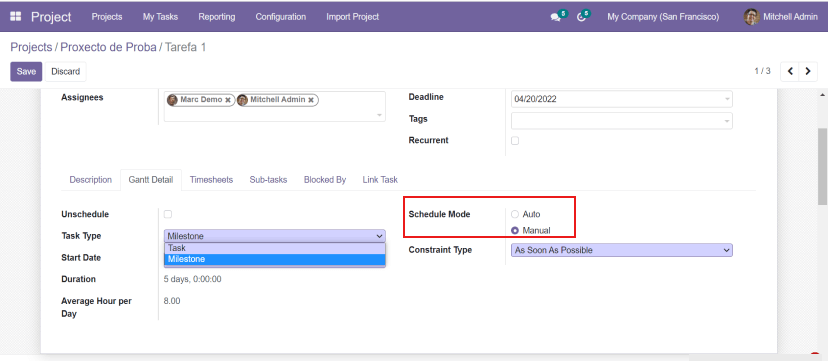This screenshot has height=361, width=828.
Task: Click the Marc Demo assignee tag
Action: coord(201,100)
